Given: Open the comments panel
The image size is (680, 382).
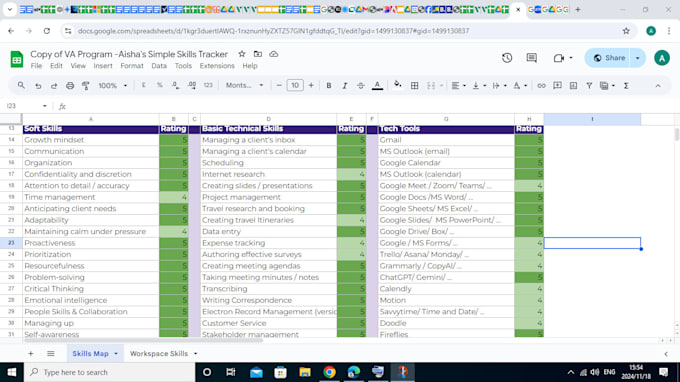Looking at the screenshot, I should point(532,58).
